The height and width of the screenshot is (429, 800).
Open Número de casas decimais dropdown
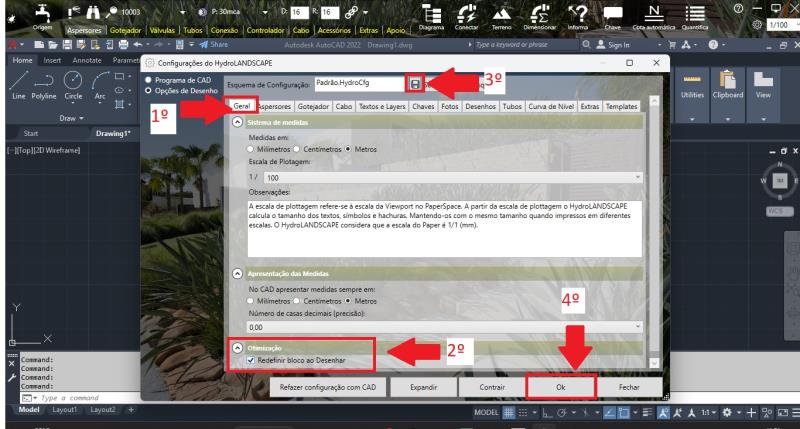coord(445,327)
